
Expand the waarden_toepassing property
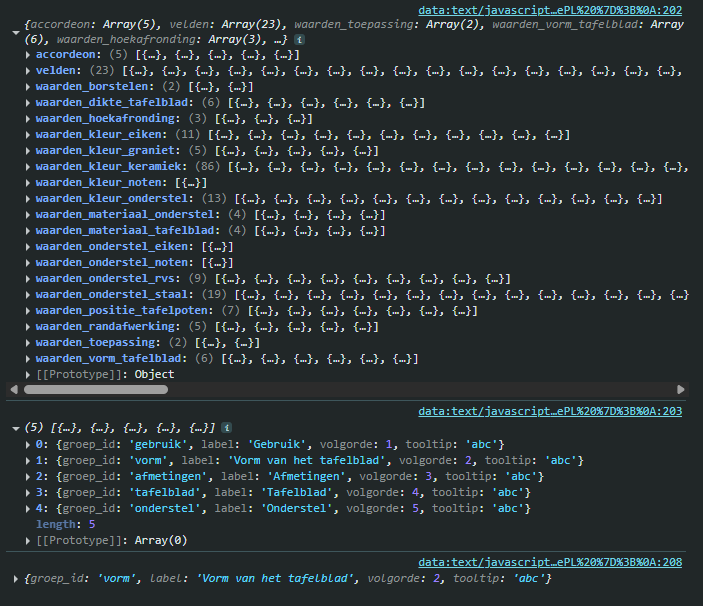pos(28,343)
